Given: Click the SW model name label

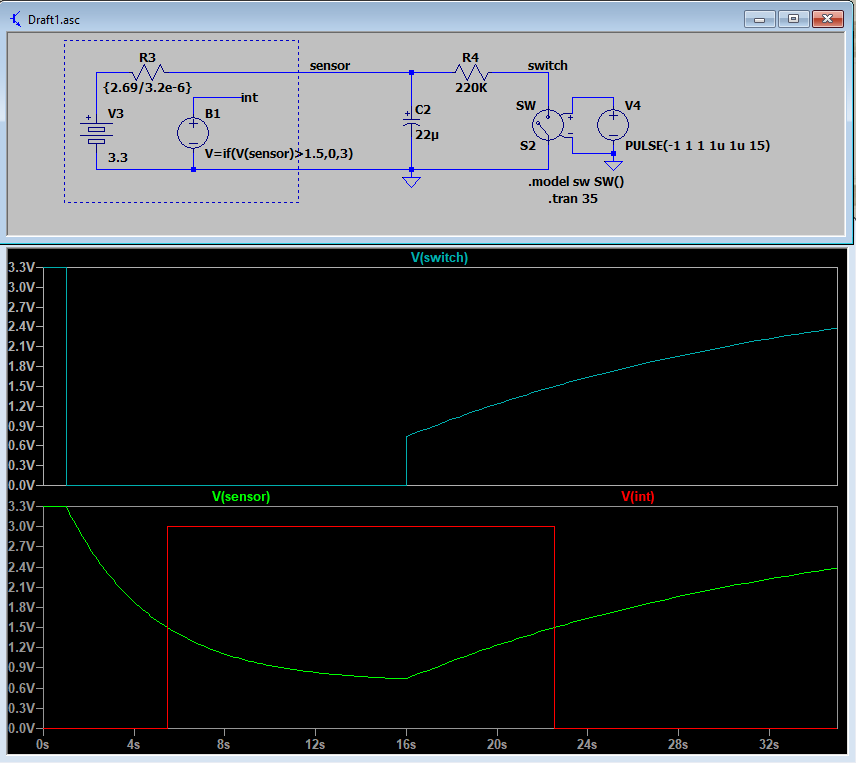Looking at the screenshot, I should pyautogui.click(x=526, y=105).
